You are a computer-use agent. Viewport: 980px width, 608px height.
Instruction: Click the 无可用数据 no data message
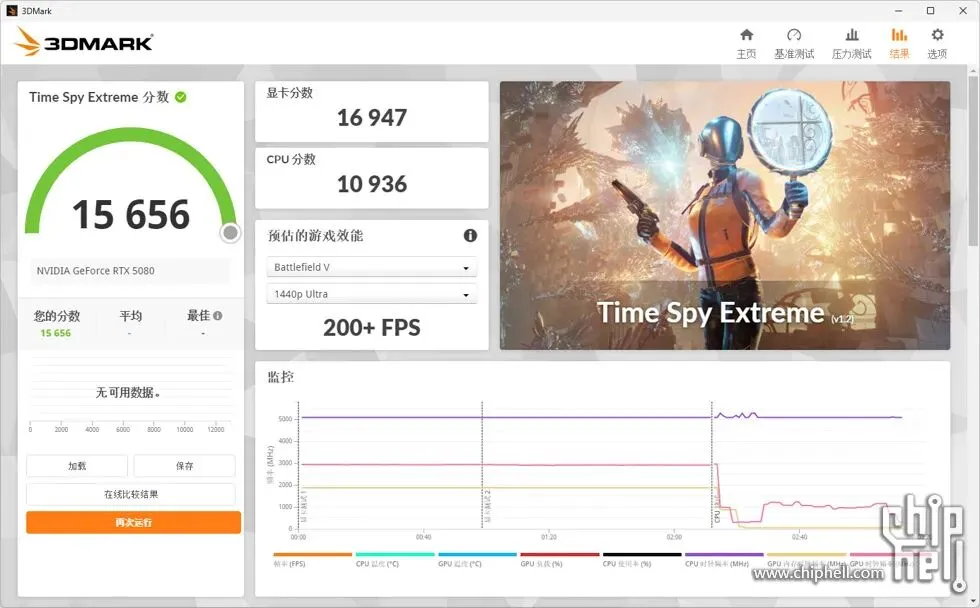tap(128, 392)
